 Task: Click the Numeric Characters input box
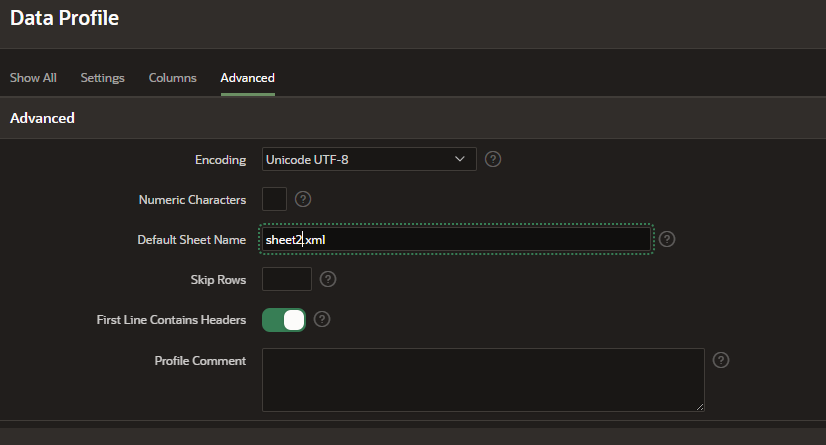[x=274, y=199]
